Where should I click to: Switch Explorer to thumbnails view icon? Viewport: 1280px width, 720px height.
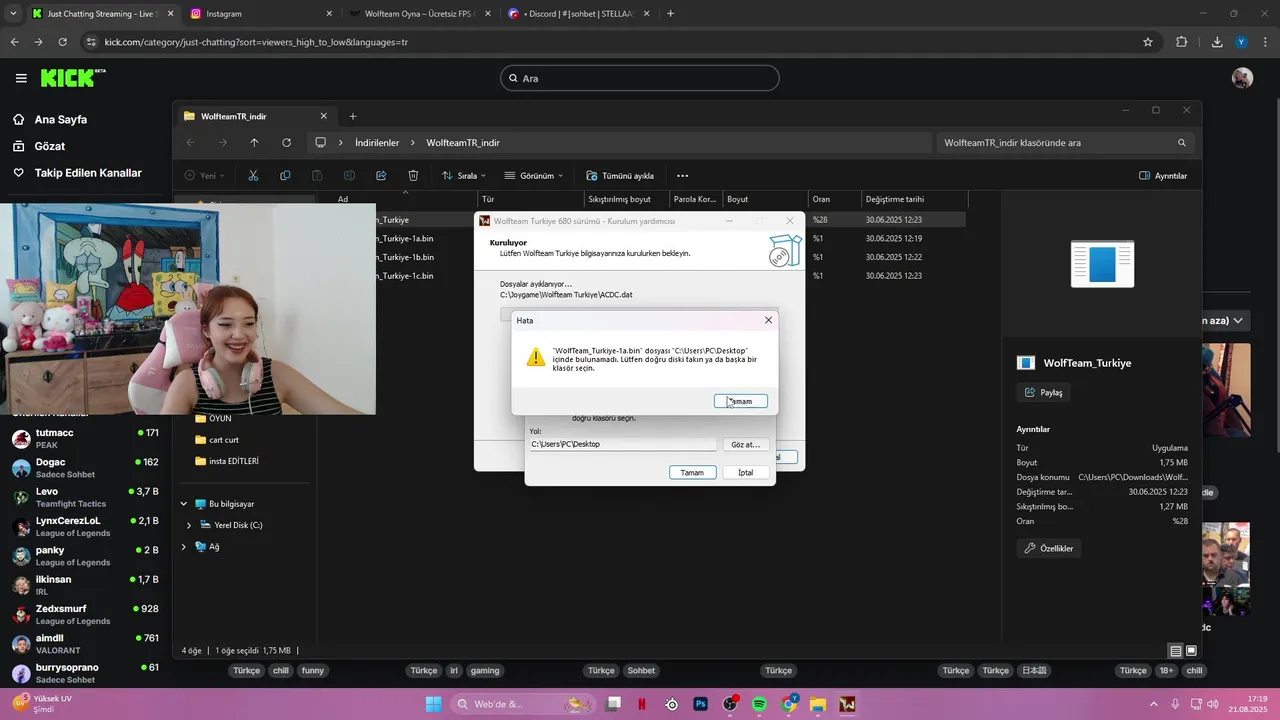[1191, 651]
